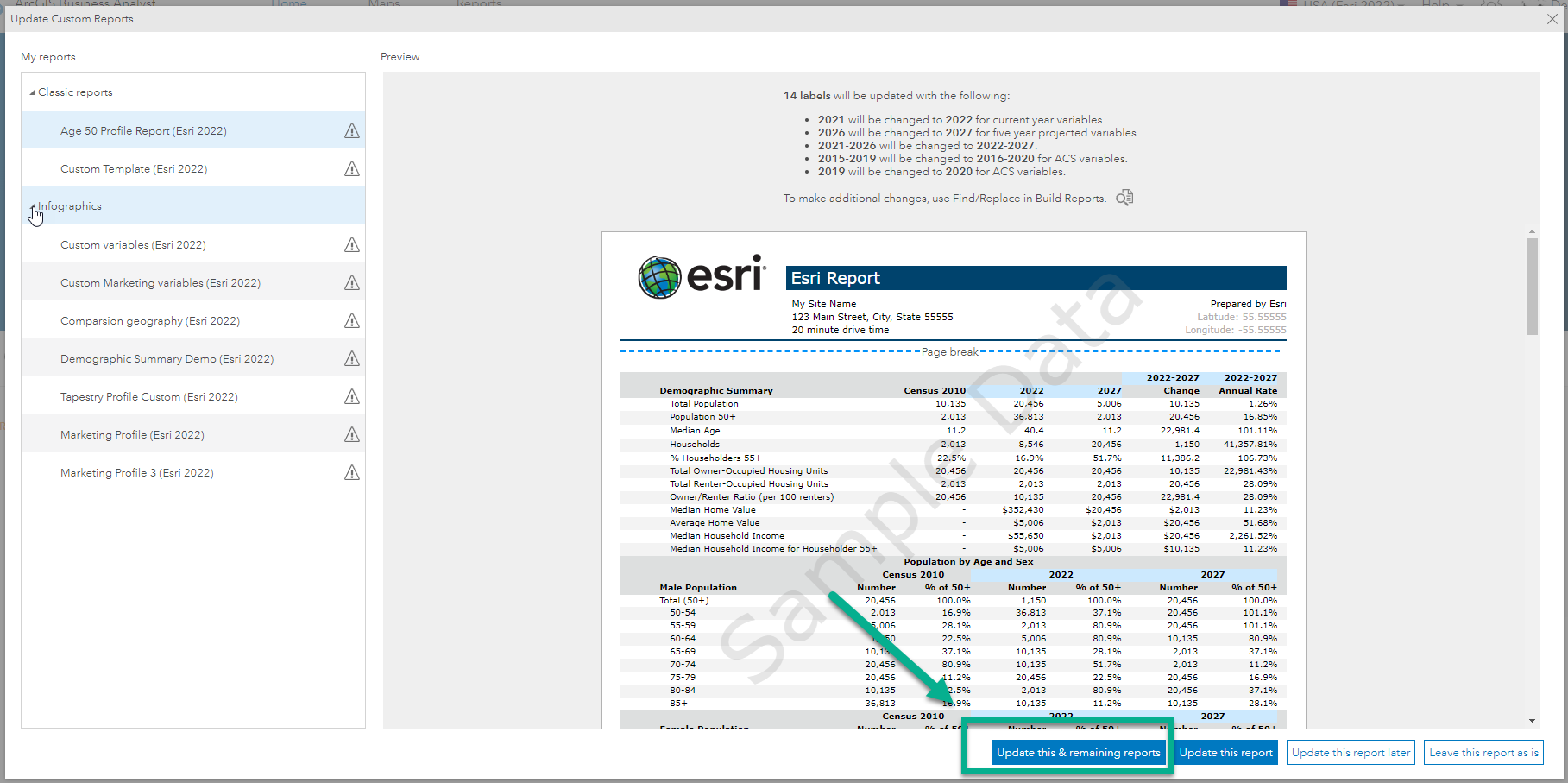Click warning icon for Marketing Profile (Esri 2022)

point(352,435)
